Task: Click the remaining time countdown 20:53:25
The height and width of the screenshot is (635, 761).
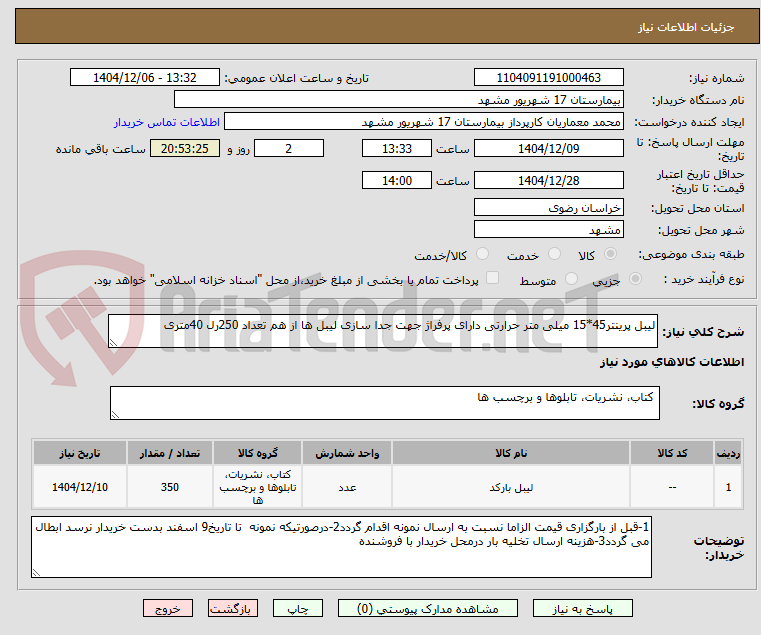Action: tap(185, 148)
